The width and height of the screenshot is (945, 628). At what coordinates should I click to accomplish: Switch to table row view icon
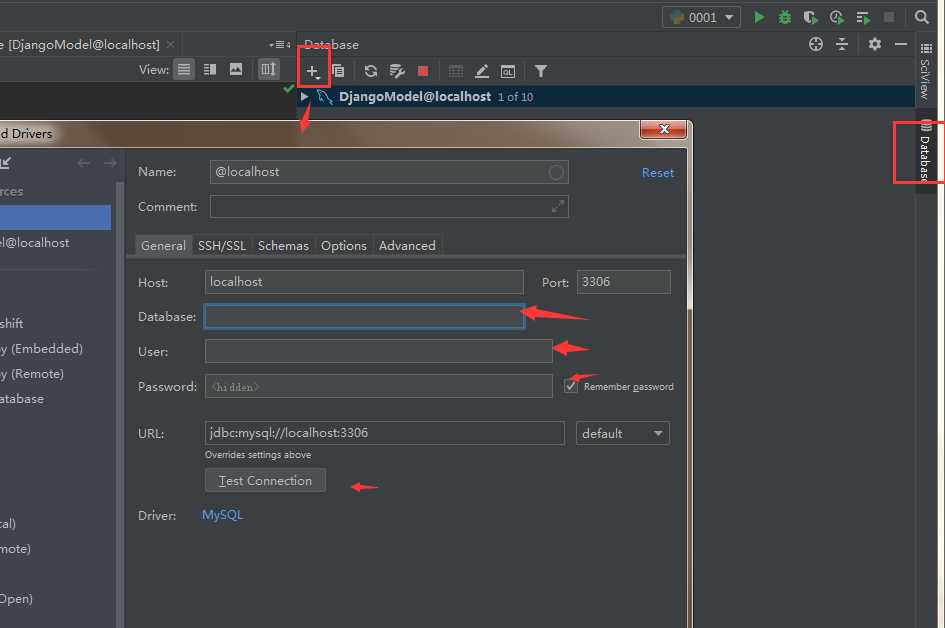click(x=184, y=69)
